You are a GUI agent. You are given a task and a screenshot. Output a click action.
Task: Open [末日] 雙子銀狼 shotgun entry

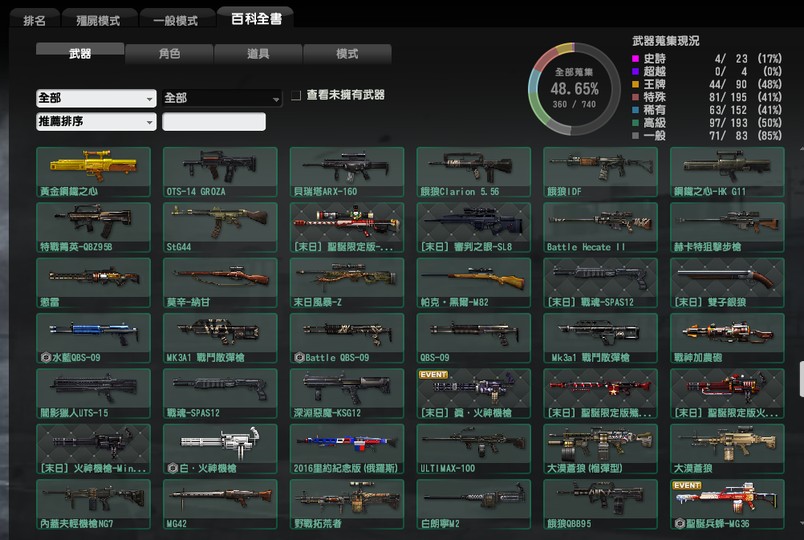click(x=727, y=283)
